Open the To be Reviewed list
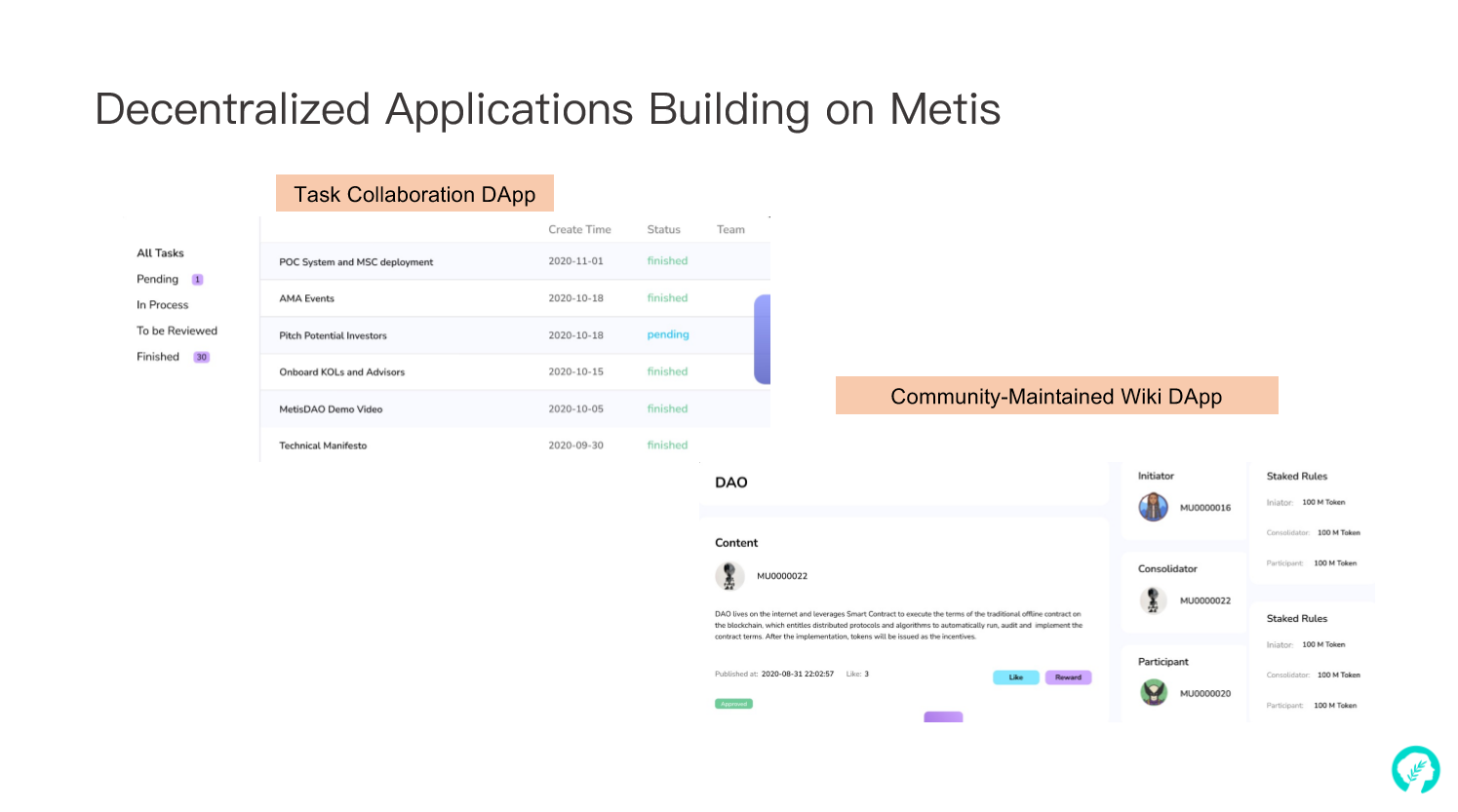The width and height of the screenshot is (1458, 812). (x=177, y=331)
